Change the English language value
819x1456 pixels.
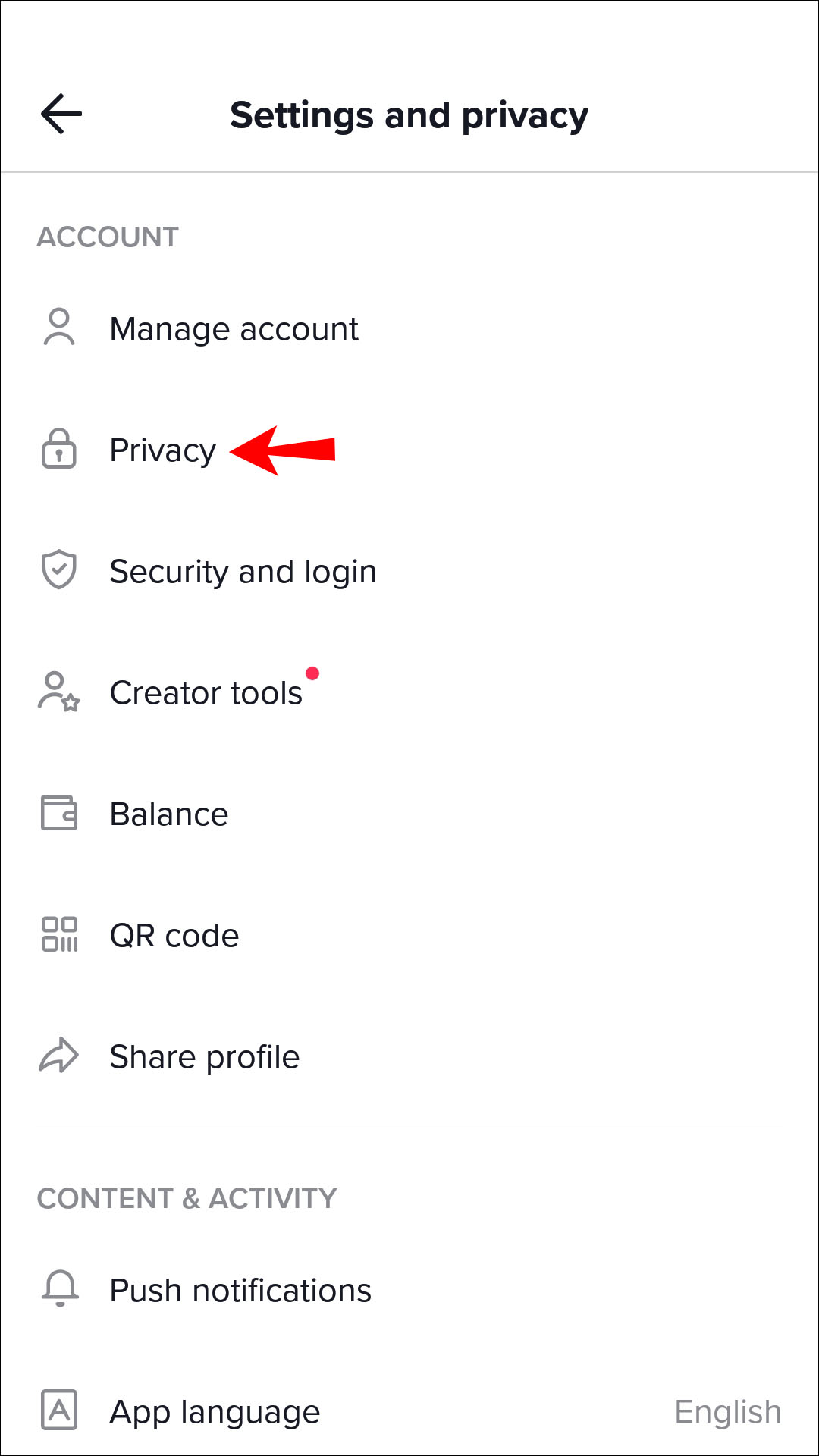click(727, 1412)
